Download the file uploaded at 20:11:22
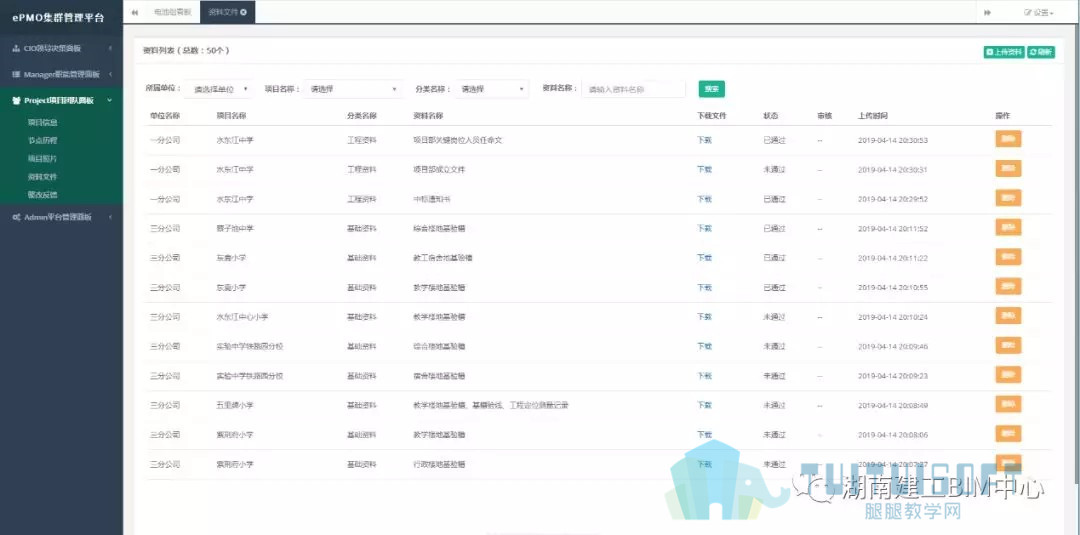Screen dimensions: 1080x535 [x=704, y=258]
